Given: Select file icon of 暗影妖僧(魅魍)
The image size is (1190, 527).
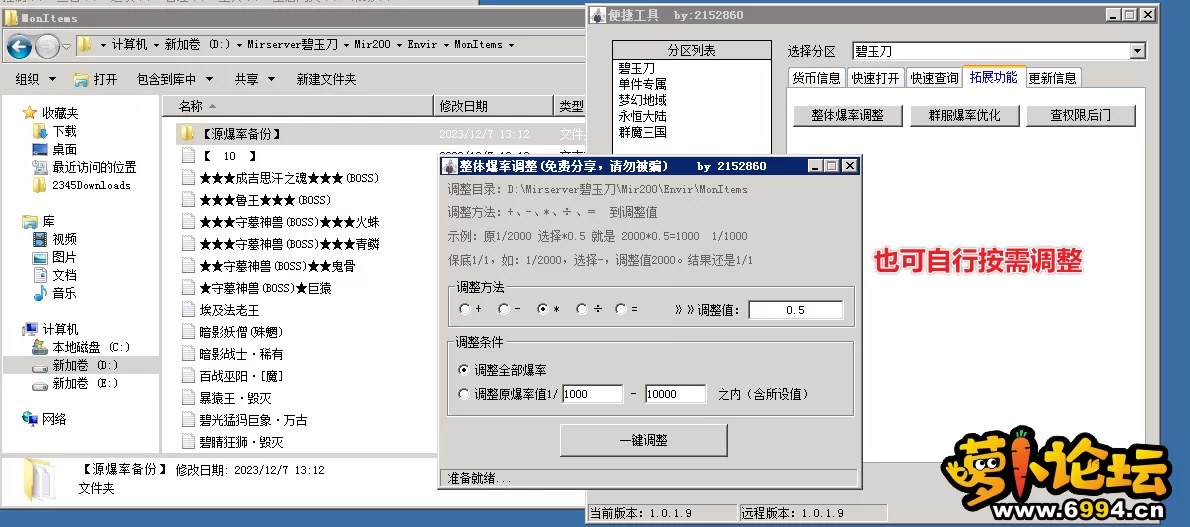Looking at the screenshot, I should (188, 332).
